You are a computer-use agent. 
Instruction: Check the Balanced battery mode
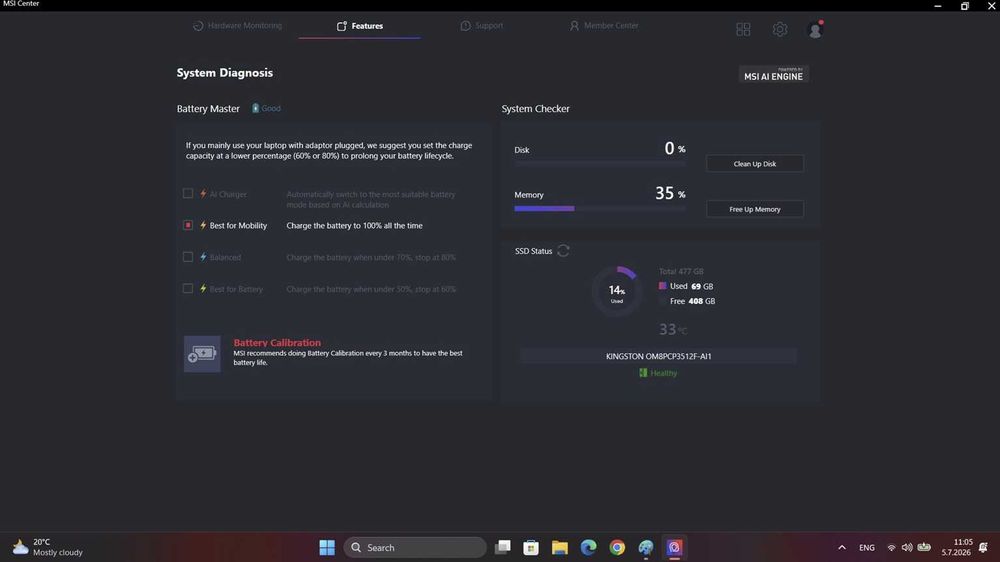[x=188, y=257]
